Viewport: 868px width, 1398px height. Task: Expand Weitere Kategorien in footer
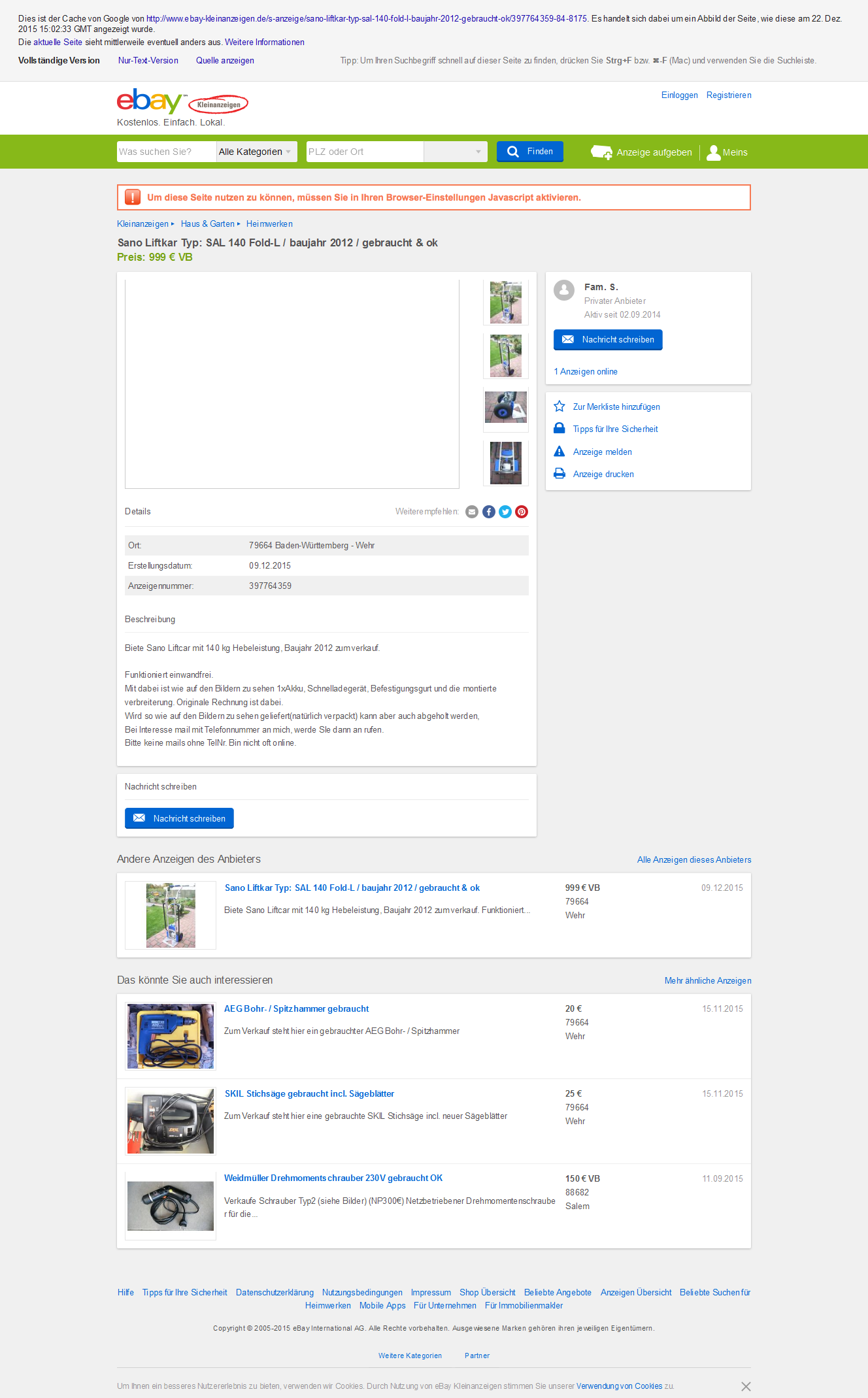pyautogui.click(x=410, y=1356)
